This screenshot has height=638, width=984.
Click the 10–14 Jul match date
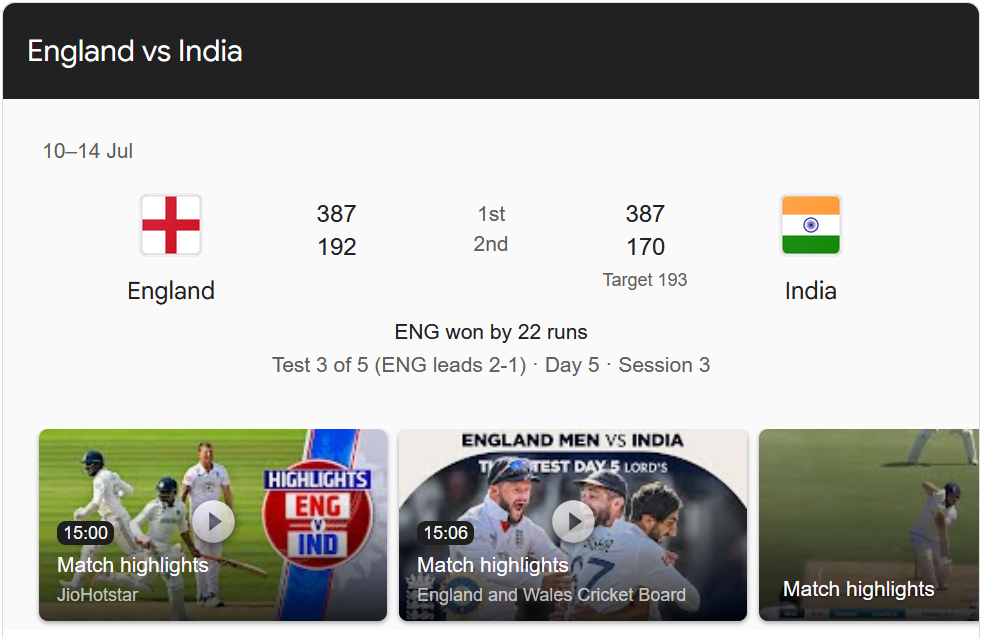[x=88, y=151]
